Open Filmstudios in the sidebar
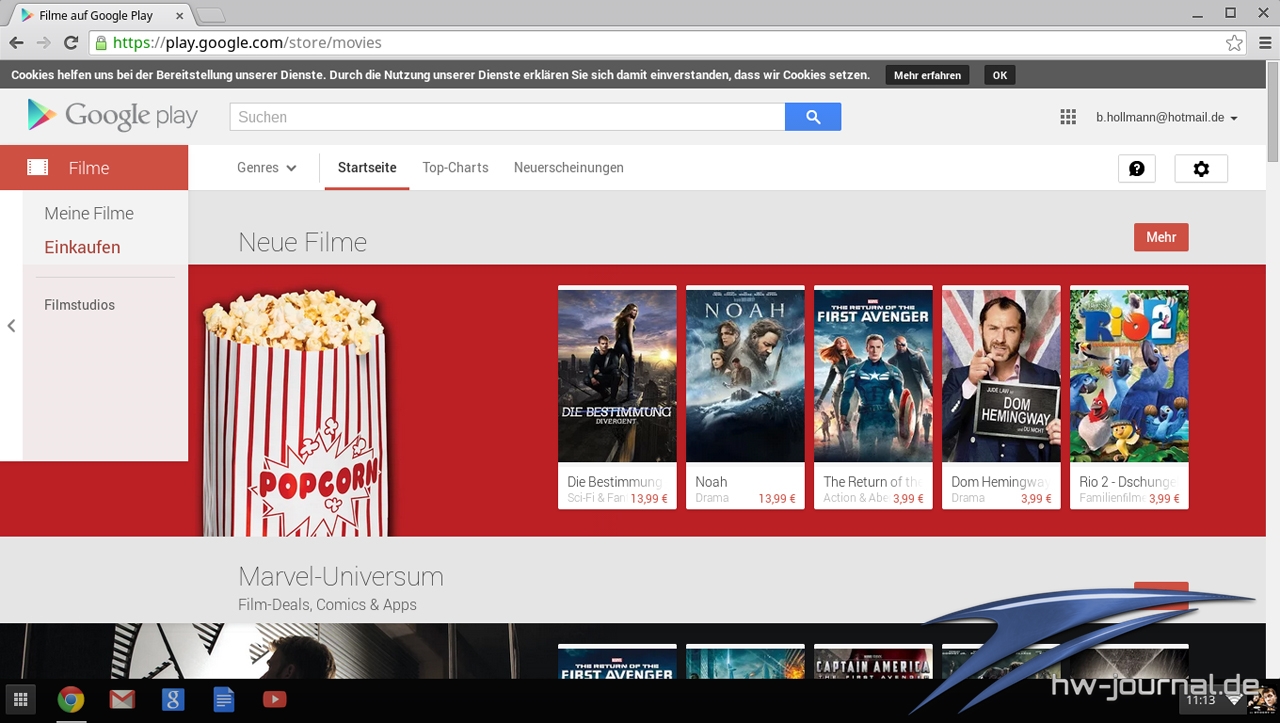Image resolution: width=1280 pixels, height=723 pixels. coord(79,305)
